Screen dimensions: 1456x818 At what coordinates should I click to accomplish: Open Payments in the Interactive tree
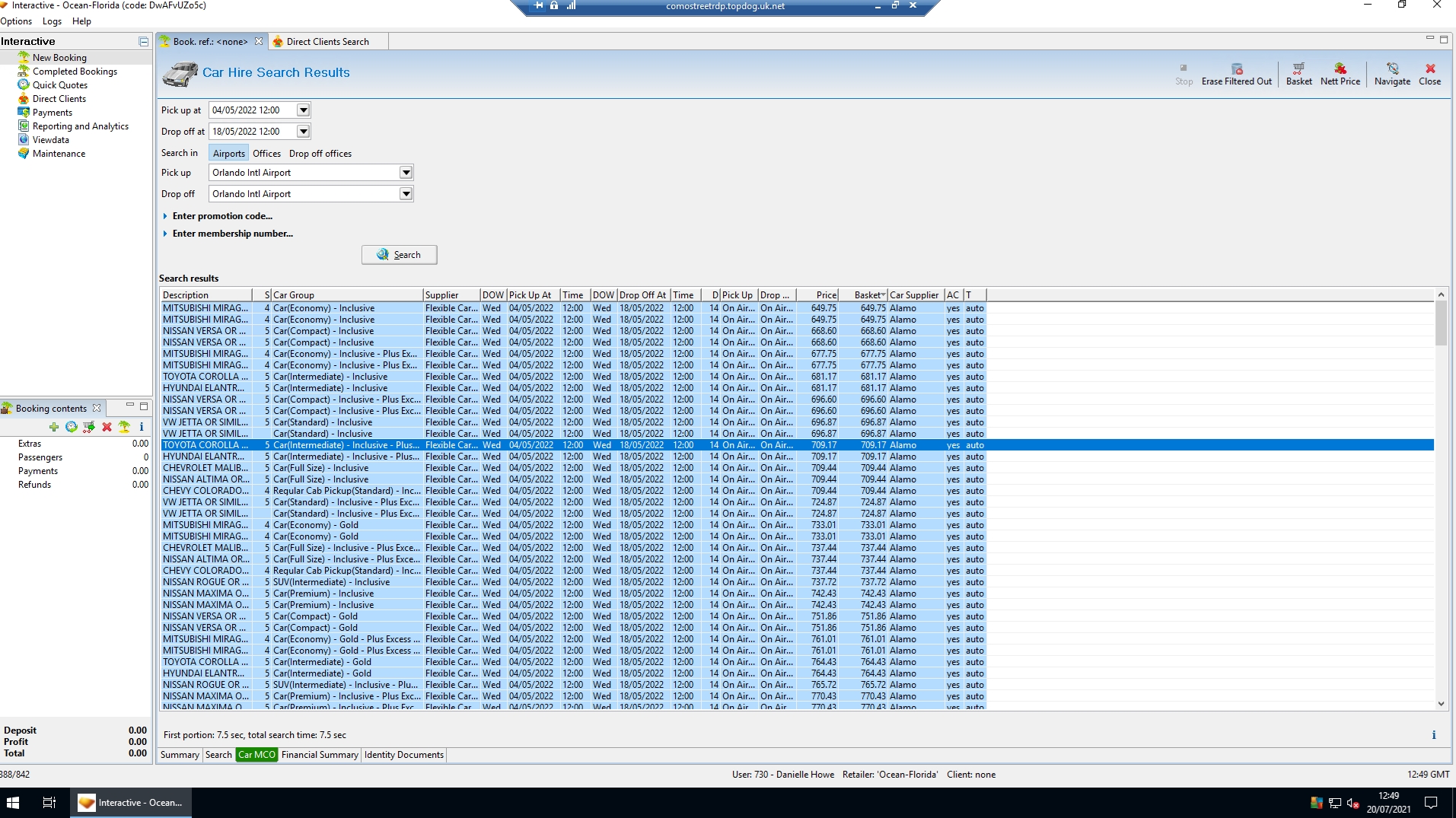[53, 113]
